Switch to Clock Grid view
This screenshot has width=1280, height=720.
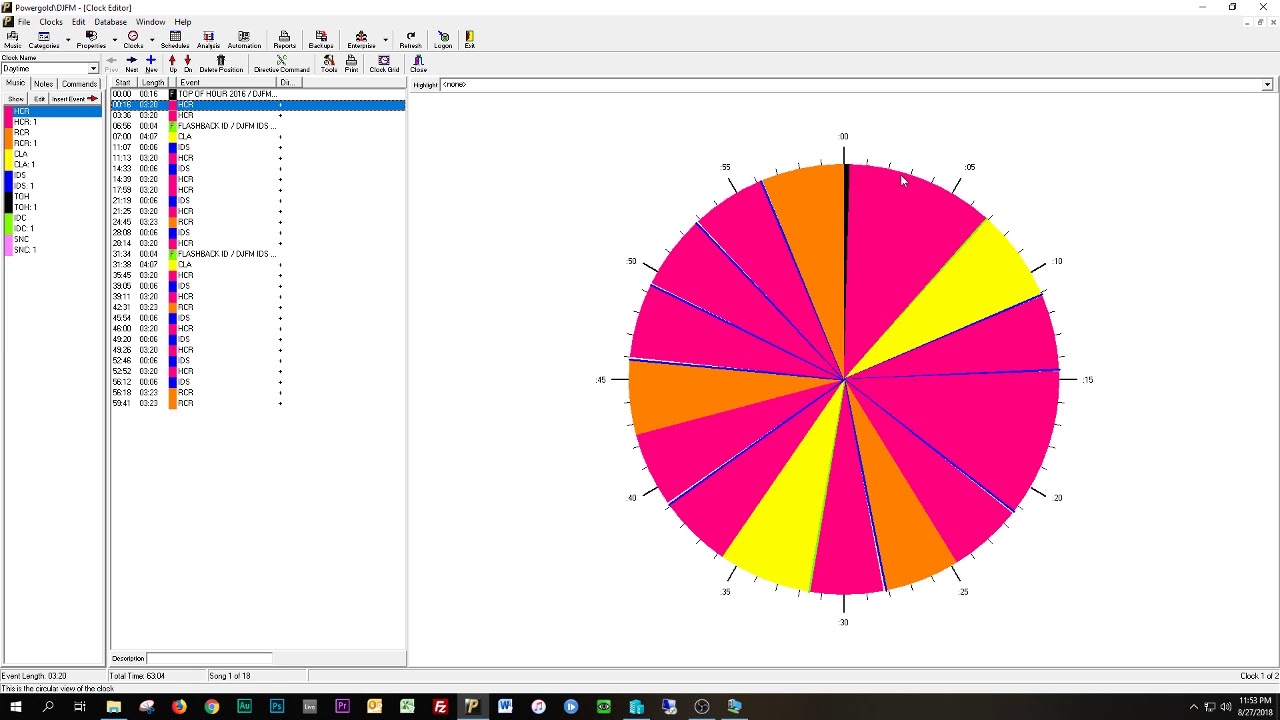coord(384,64)
